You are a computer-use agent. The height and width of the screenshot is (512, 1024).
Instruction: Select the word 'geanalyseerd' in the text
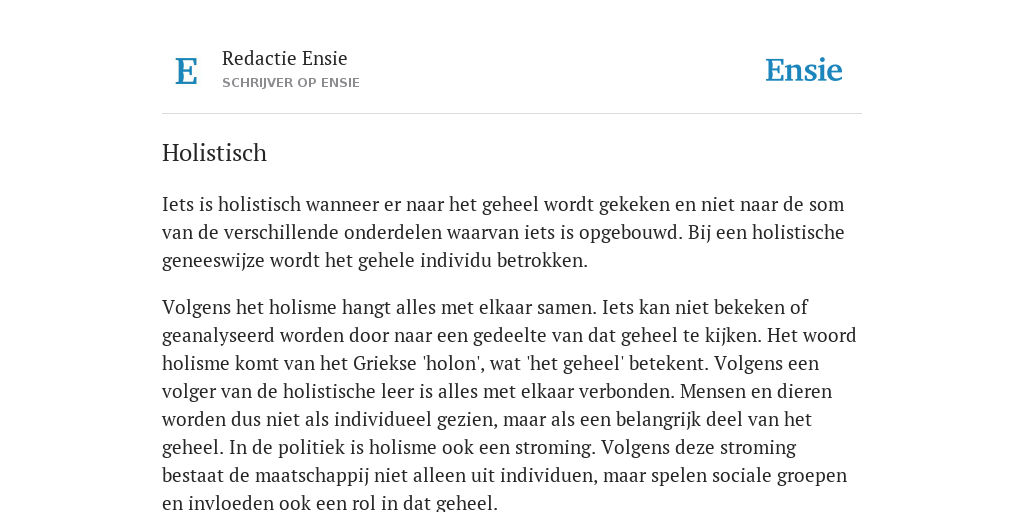[218, 336]
